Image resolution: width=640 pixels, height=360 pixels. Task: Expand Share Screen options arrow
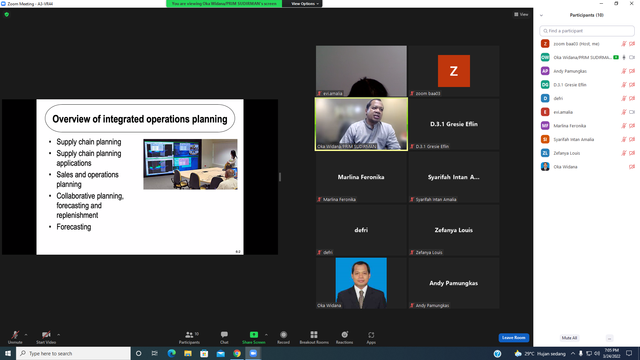pyautogui.click(x=267, y=335)
